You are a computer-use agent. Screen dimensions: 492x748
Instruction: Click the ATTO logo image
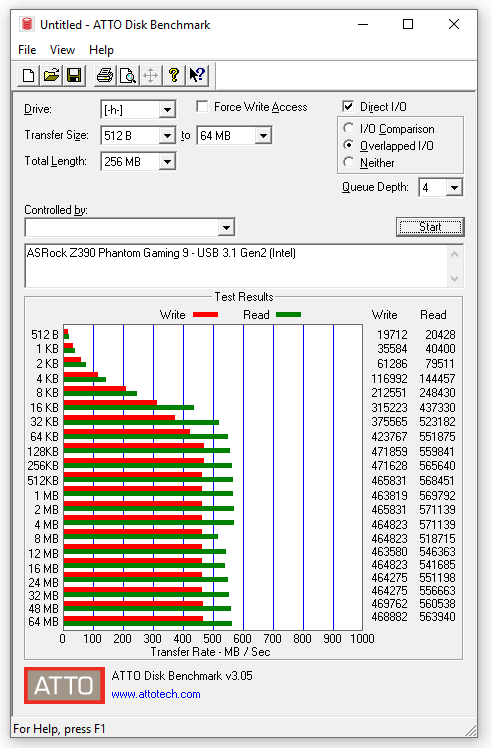coord(64,686)
